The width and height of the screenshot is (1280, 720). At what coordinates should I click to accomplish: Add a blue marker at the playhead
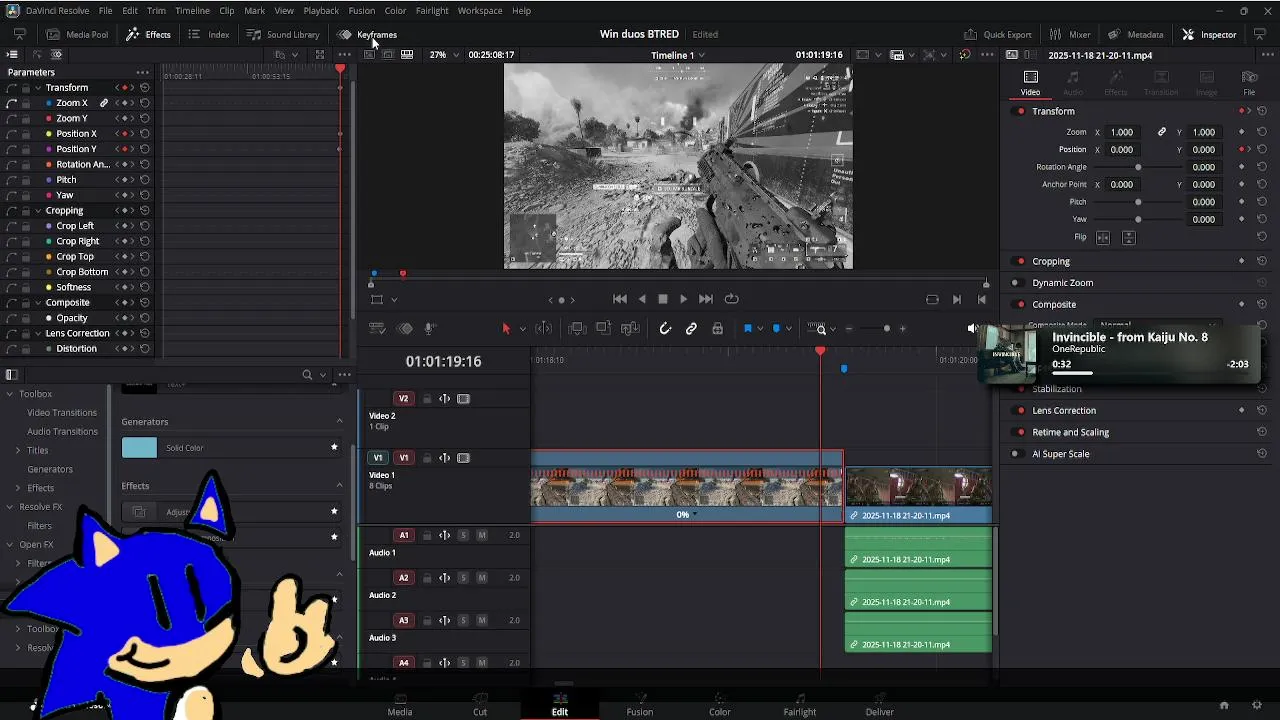click(x=776, y=328)
